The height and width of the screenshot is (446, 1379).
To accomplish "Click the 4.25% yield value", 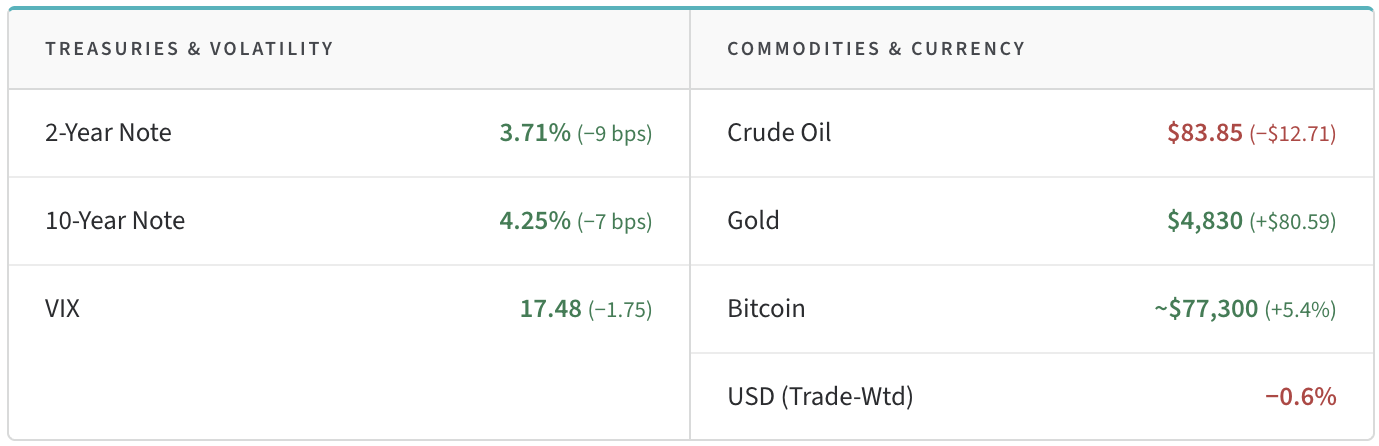I will pos(535,221).
